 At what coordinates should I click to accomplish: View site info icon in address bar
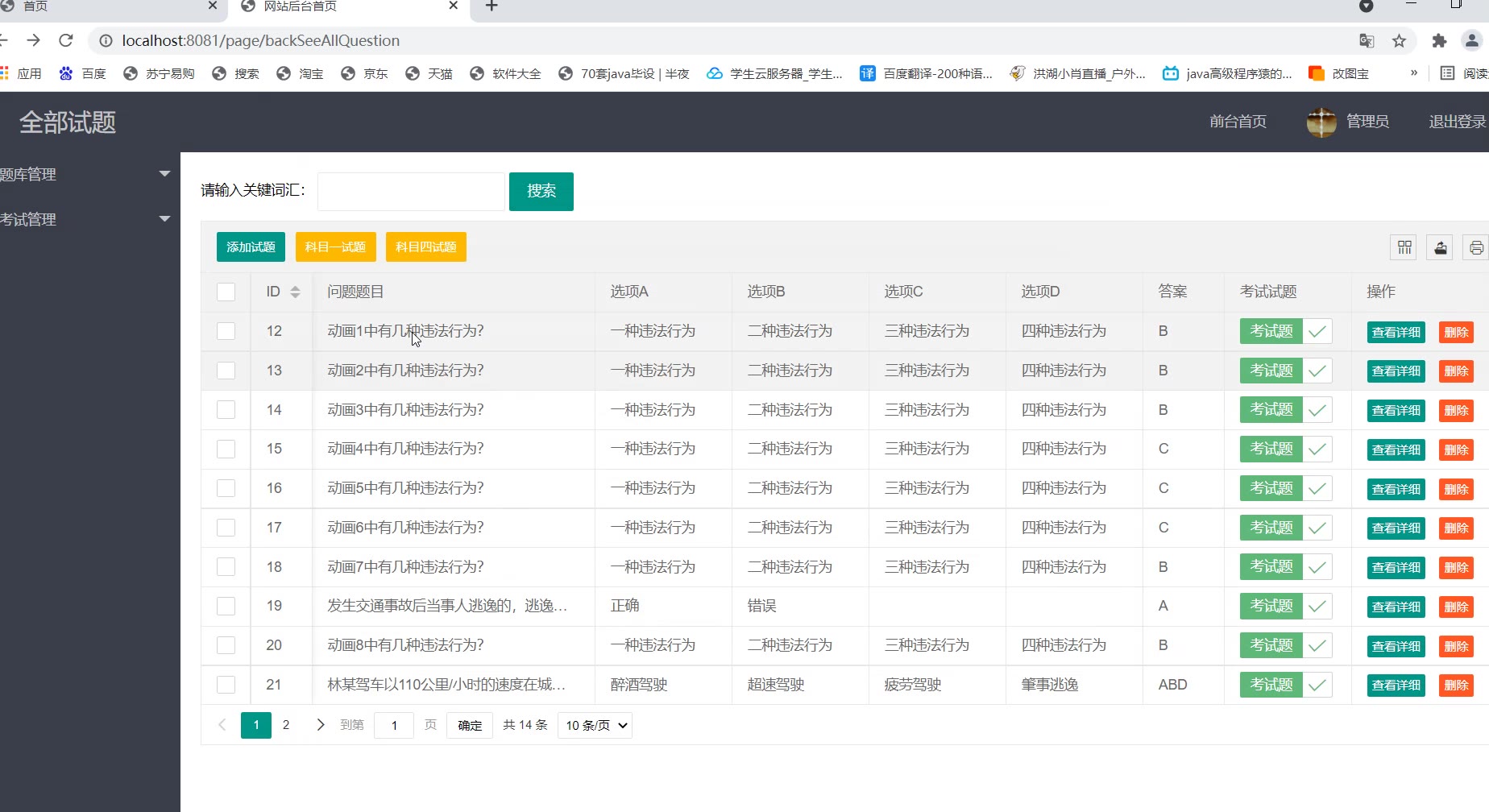tap(106, 40)
